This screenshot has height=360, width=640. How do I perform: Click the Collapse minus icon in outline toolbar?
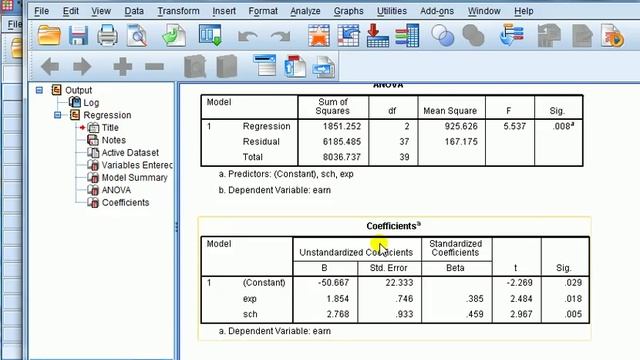pyautogui.click(x=154, y=66)
